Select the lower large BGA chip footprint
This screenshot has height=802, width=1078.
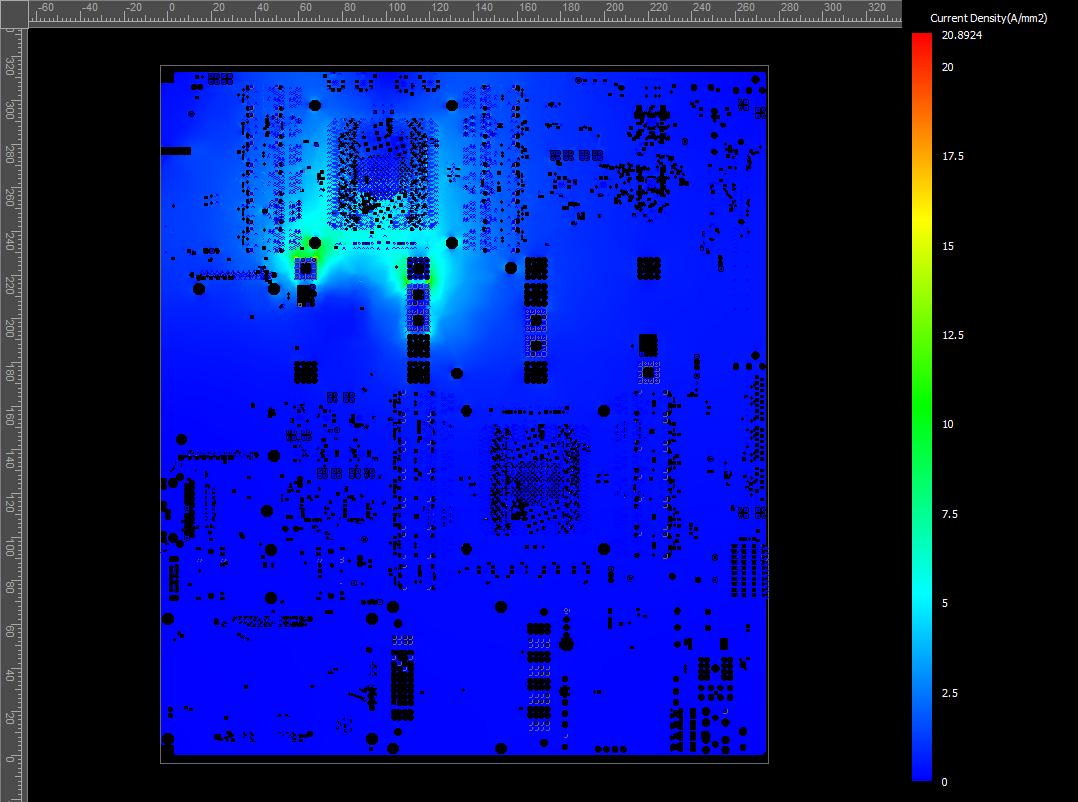click(535, 479)
